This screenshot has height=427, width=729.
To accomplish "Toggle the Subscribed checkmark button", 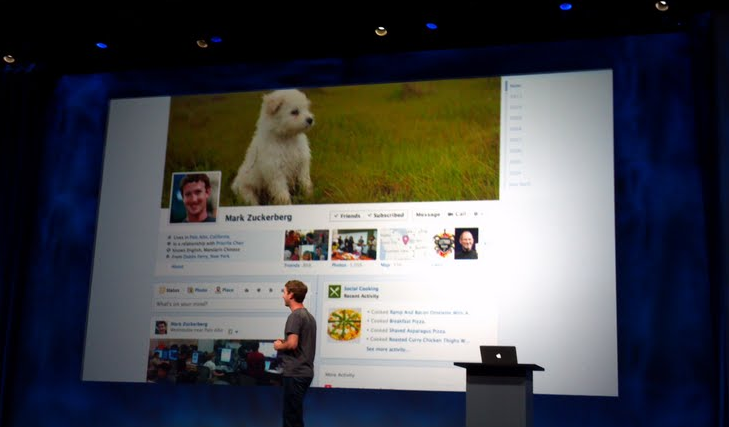I will coord(386,214).
